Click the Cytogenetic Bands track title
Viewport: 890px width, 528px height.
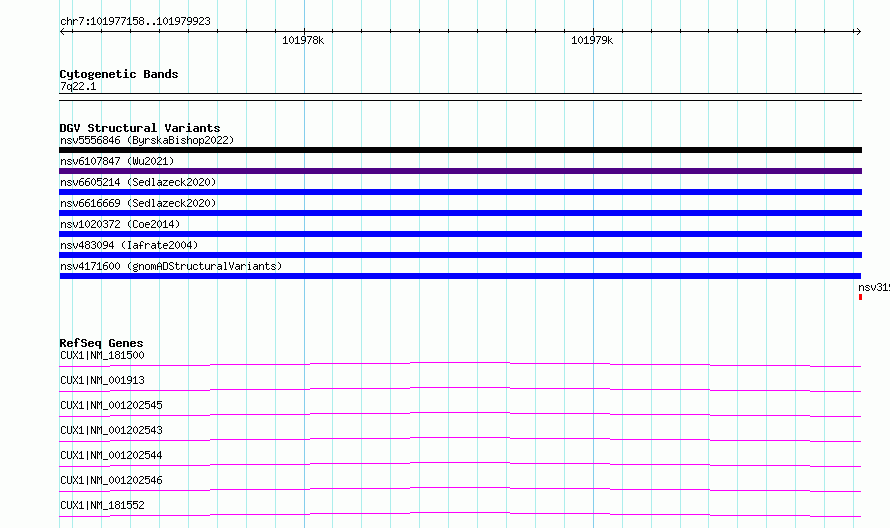point(119,74)
